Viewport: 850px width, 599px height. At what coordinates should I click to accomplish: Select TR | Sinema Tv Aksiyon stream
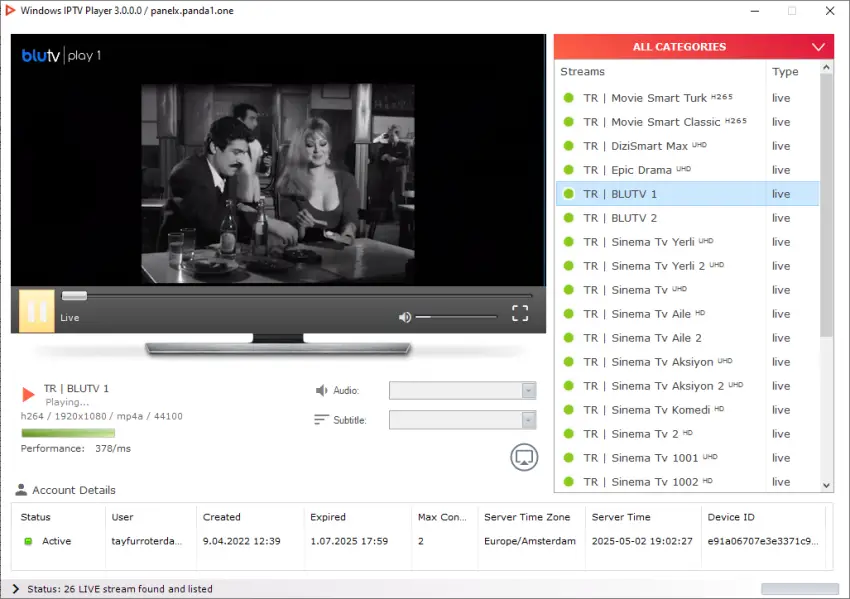point(687,362)
